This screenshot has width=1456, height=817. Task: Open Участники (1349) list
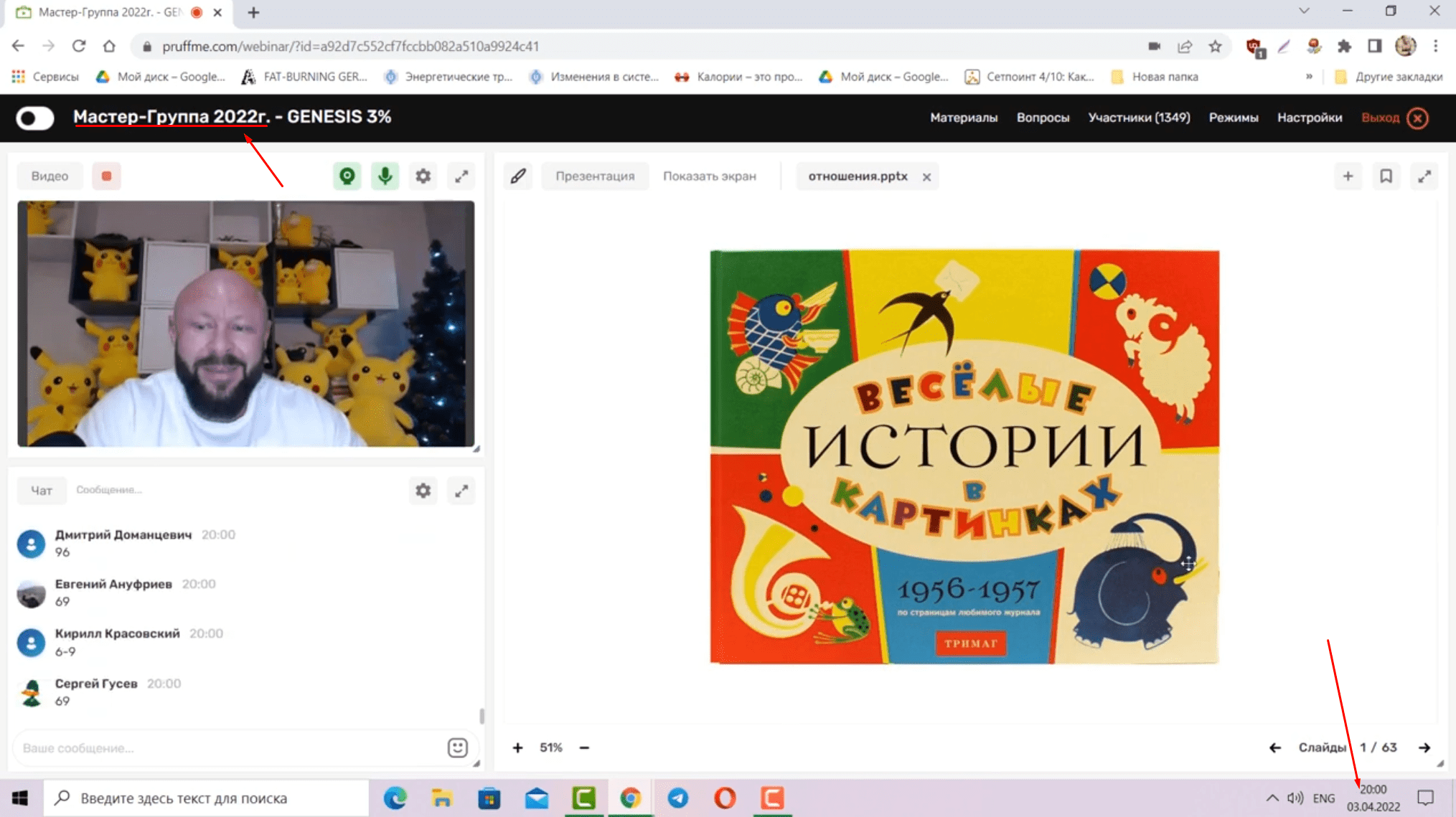[1139, 118]
